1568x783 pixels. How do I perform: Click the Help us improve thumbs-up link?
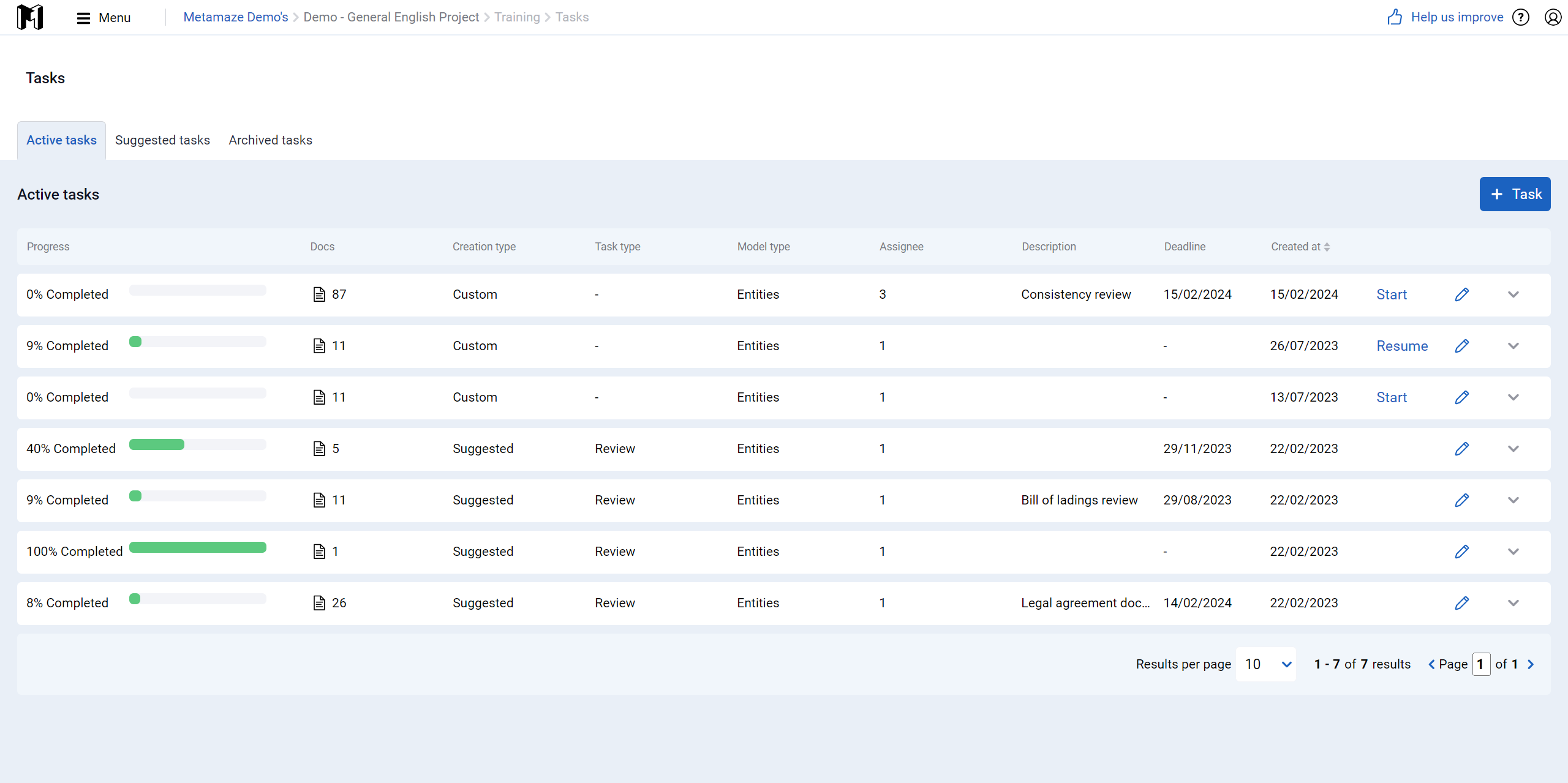[1445, 17]
